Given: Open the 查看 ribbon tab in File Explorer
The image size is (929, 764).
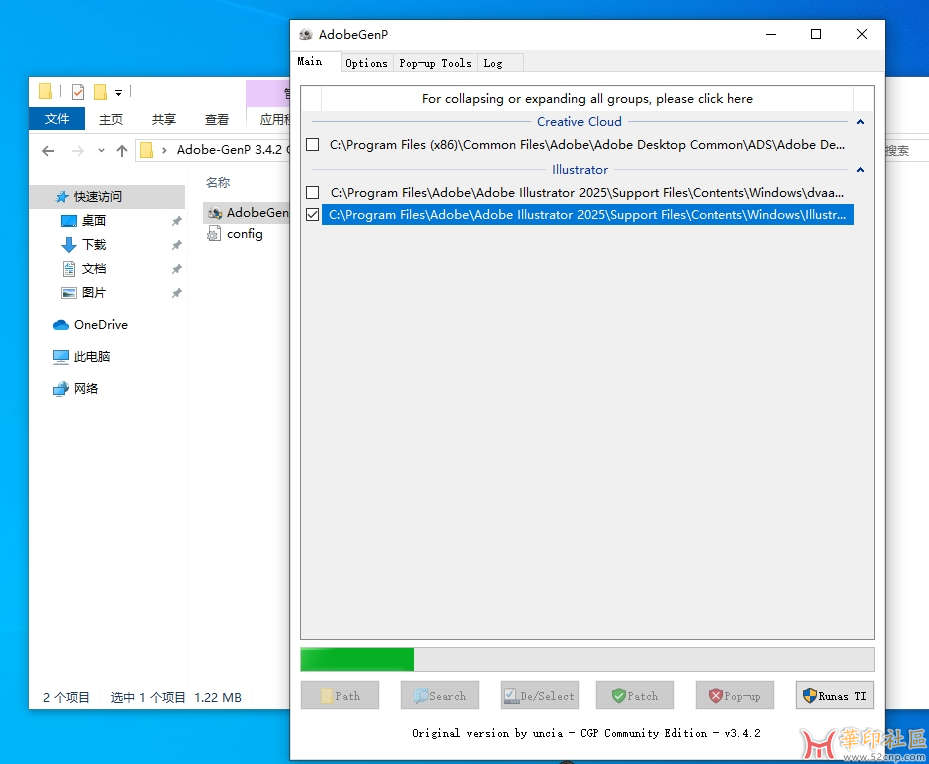Looking at the screenshot, I should [x=217, y=119].
